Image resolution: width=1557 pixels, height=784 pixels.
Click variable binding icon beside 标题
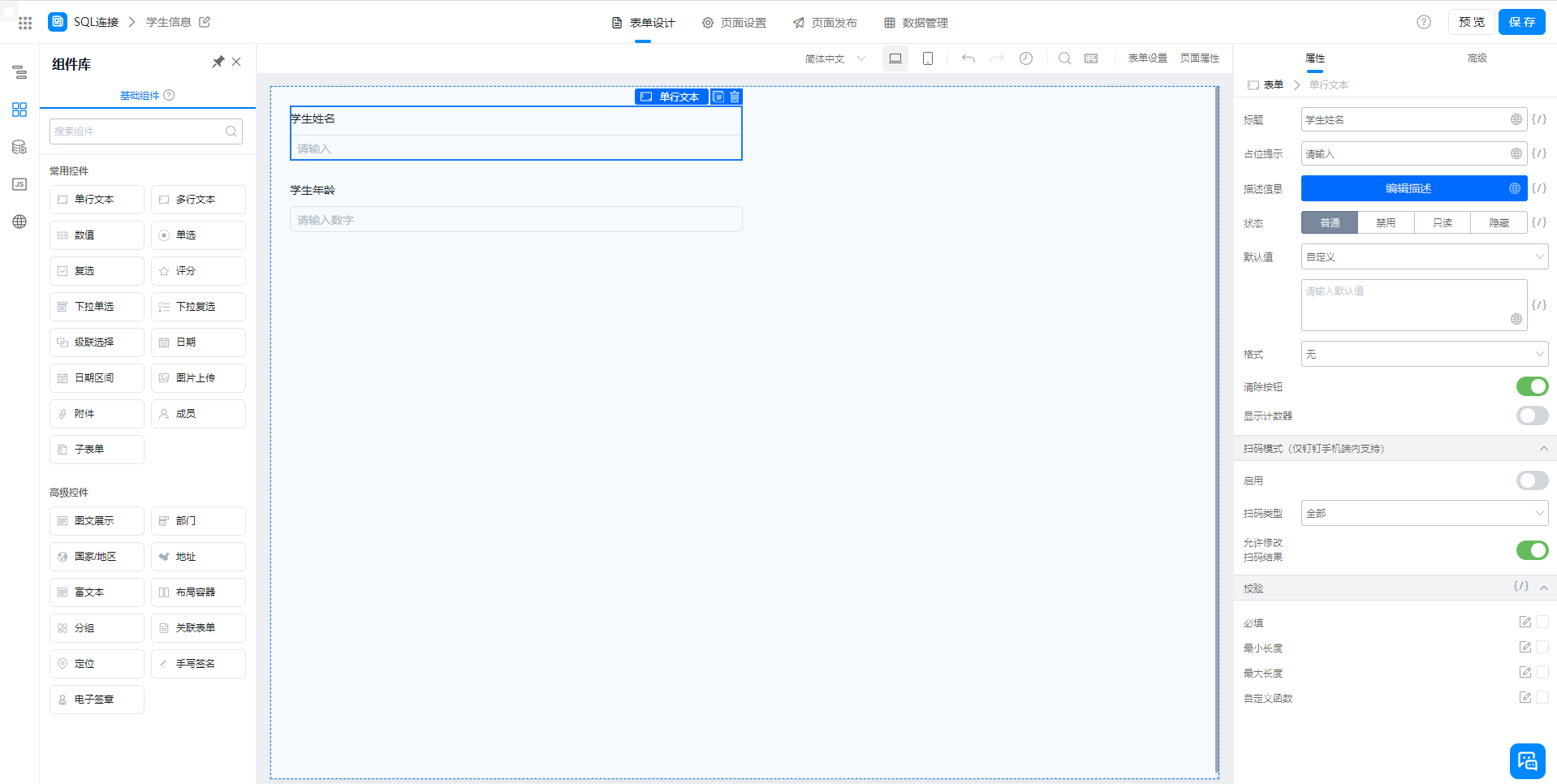click(x=1539, y=119)
